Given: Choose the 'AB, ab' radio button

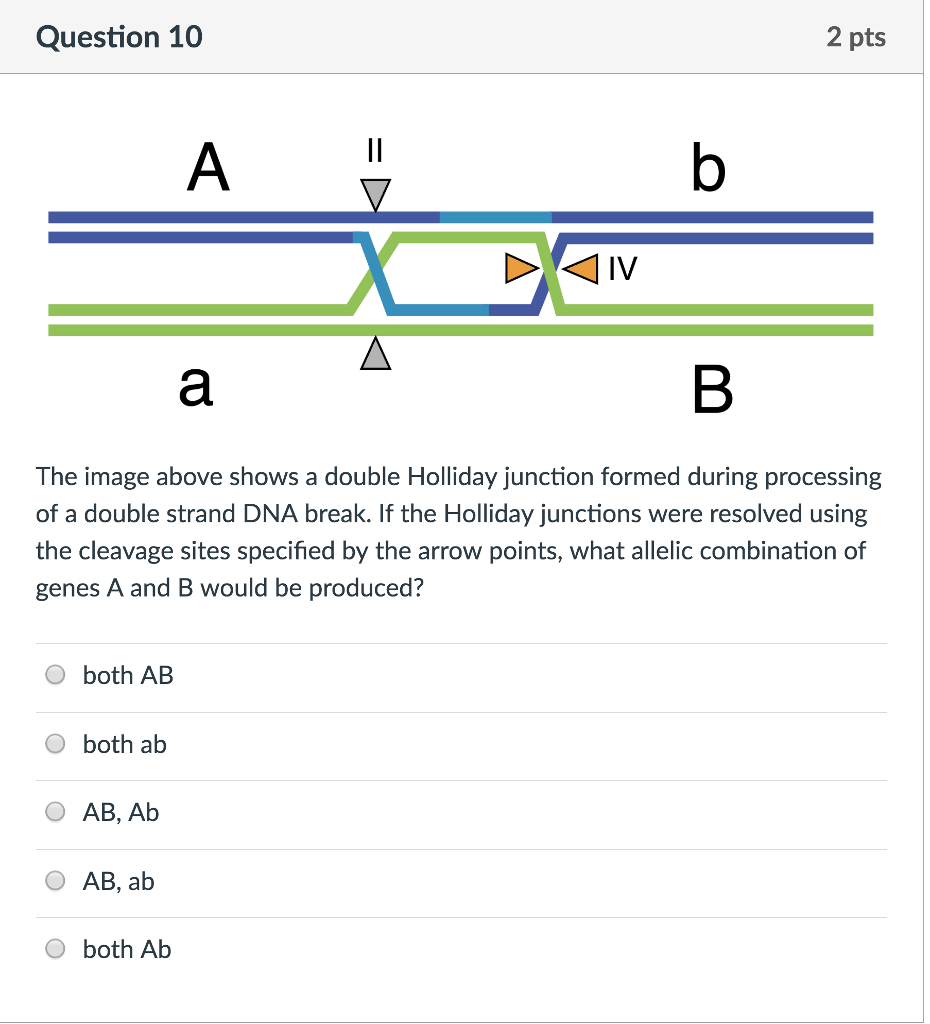Looking at the screenshot, I should (x=55, y=881).
